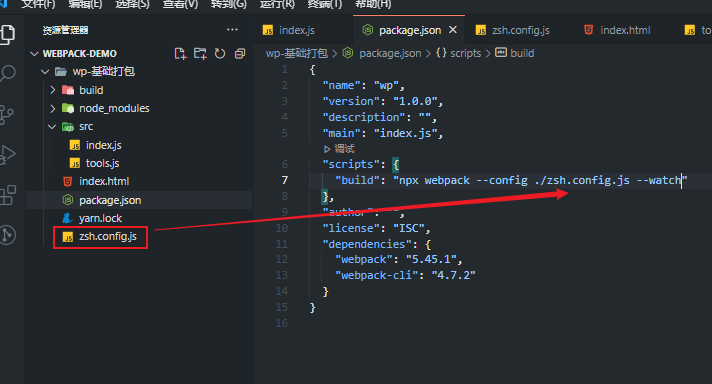Open the Explorer activity bar icon
Image resolution: width=712 pixels, height=384 pixels.
[x=7, y=34]
